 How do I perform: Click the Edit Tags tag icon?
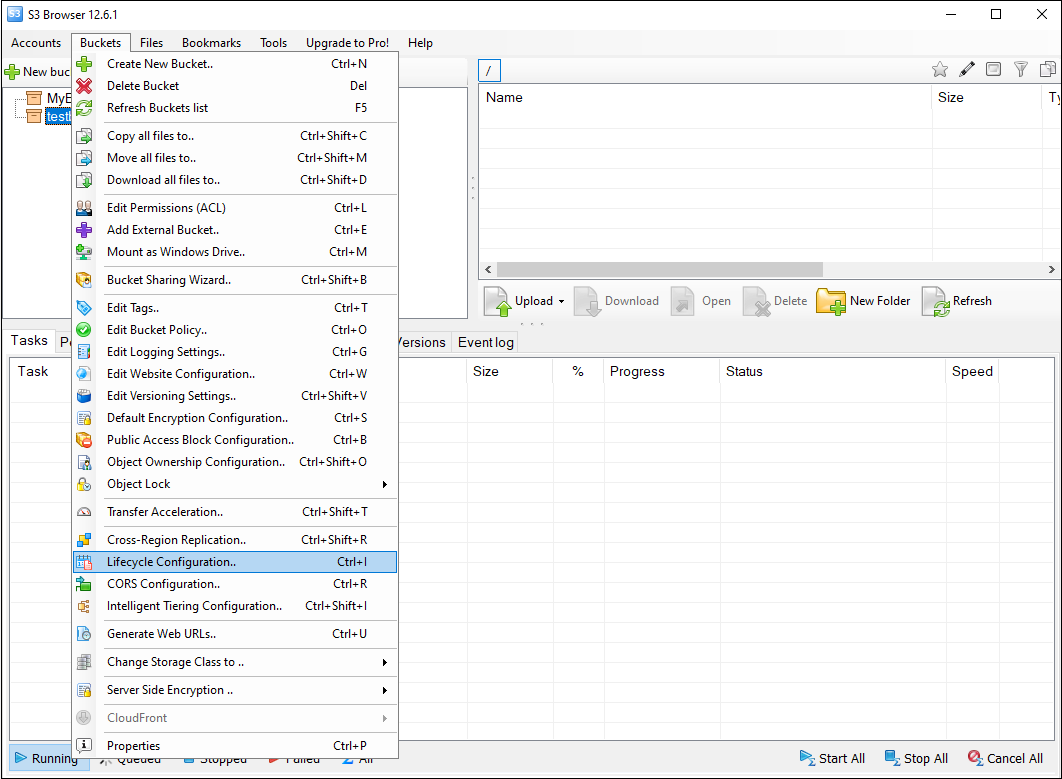[84, 308]
